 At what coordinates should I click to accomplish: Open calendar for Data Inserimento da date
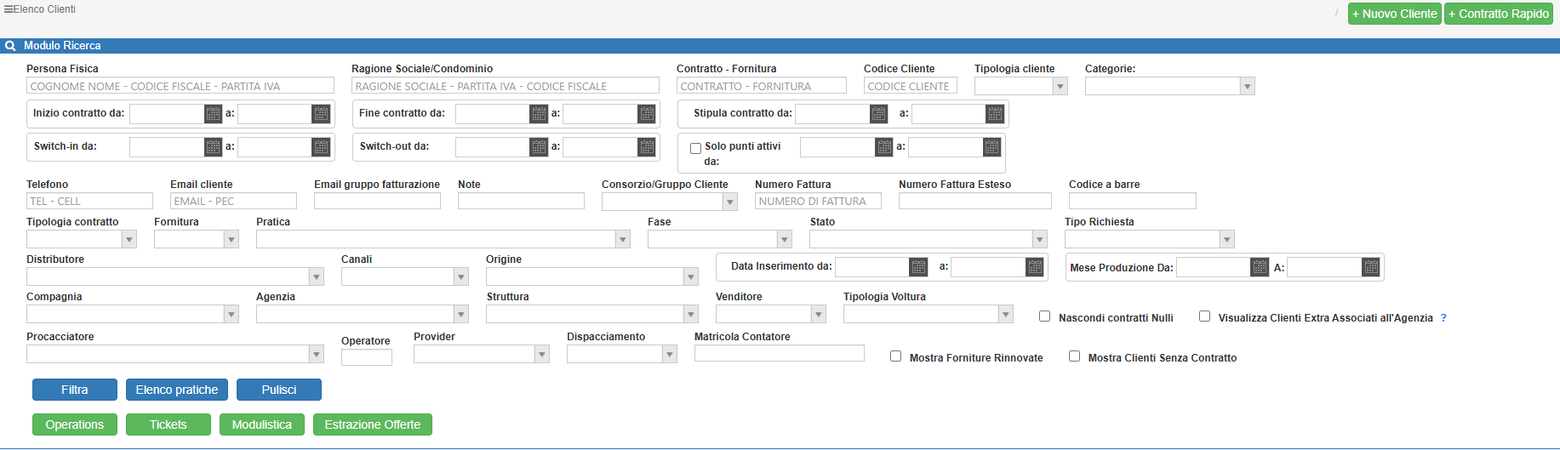tap(918, 267)
